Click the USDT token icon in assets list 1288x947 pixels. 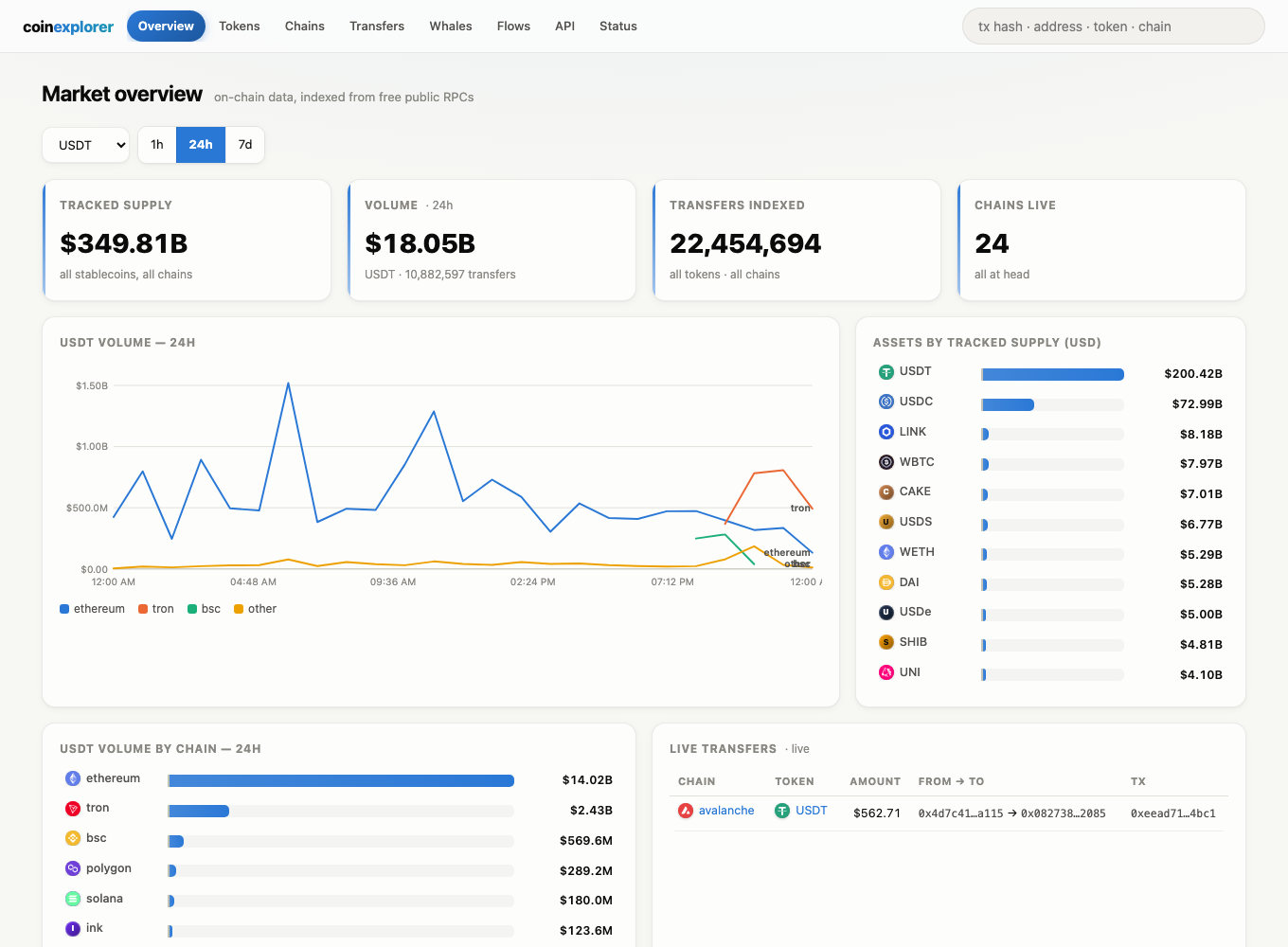coord(886,372)
